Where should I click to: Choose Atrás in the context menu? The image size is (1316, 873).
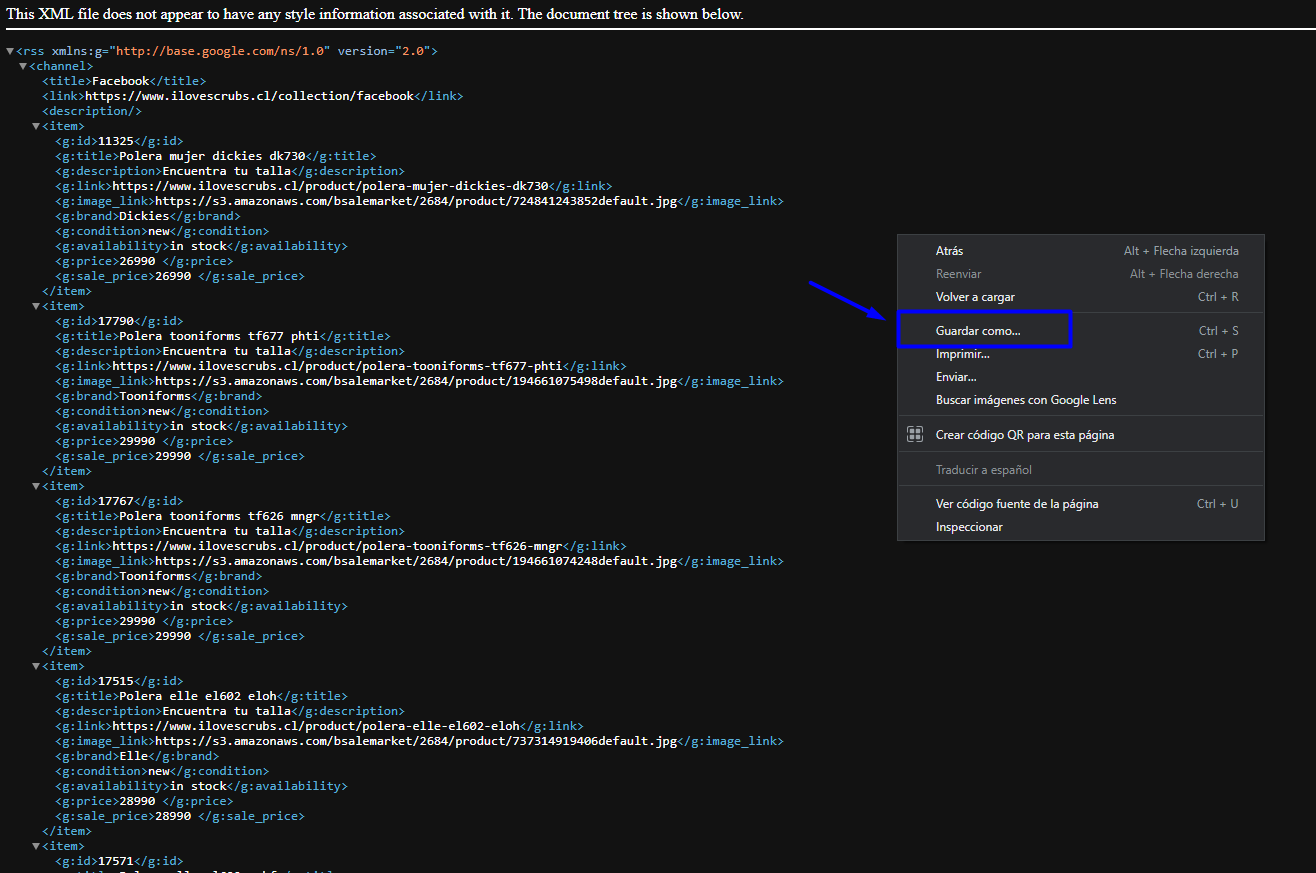[x=1081, y=251]
